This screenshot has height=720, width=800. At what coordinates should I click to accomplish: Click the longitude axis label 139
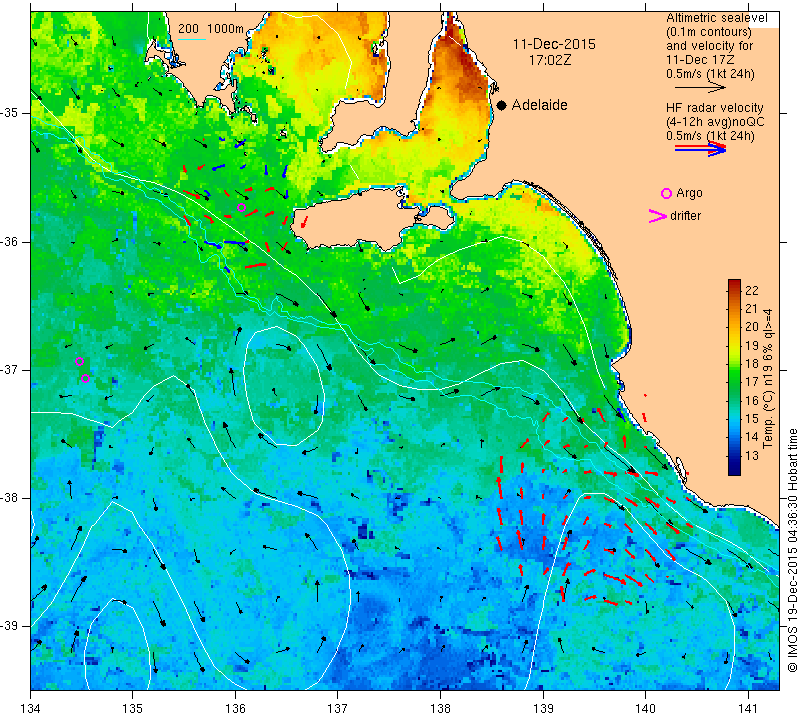point(543,708)
